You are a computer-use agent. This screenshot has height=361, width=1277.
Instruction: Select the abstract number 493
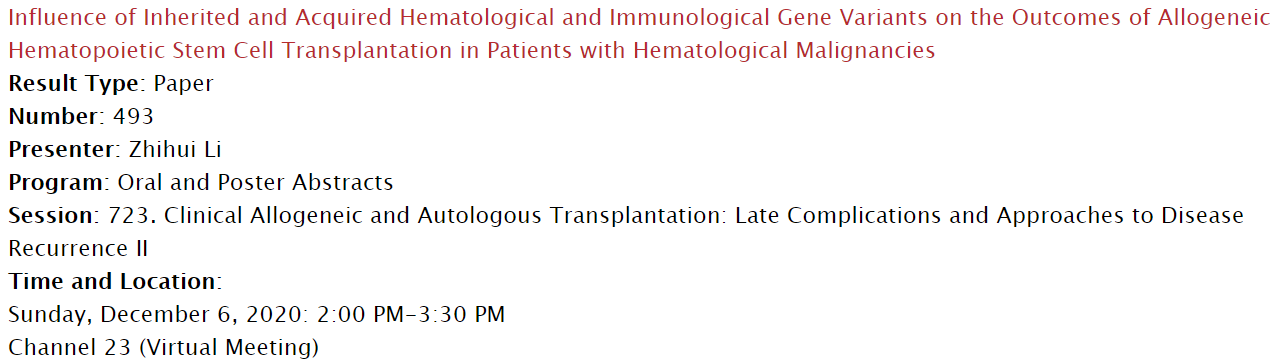click(x=133, y=116)
